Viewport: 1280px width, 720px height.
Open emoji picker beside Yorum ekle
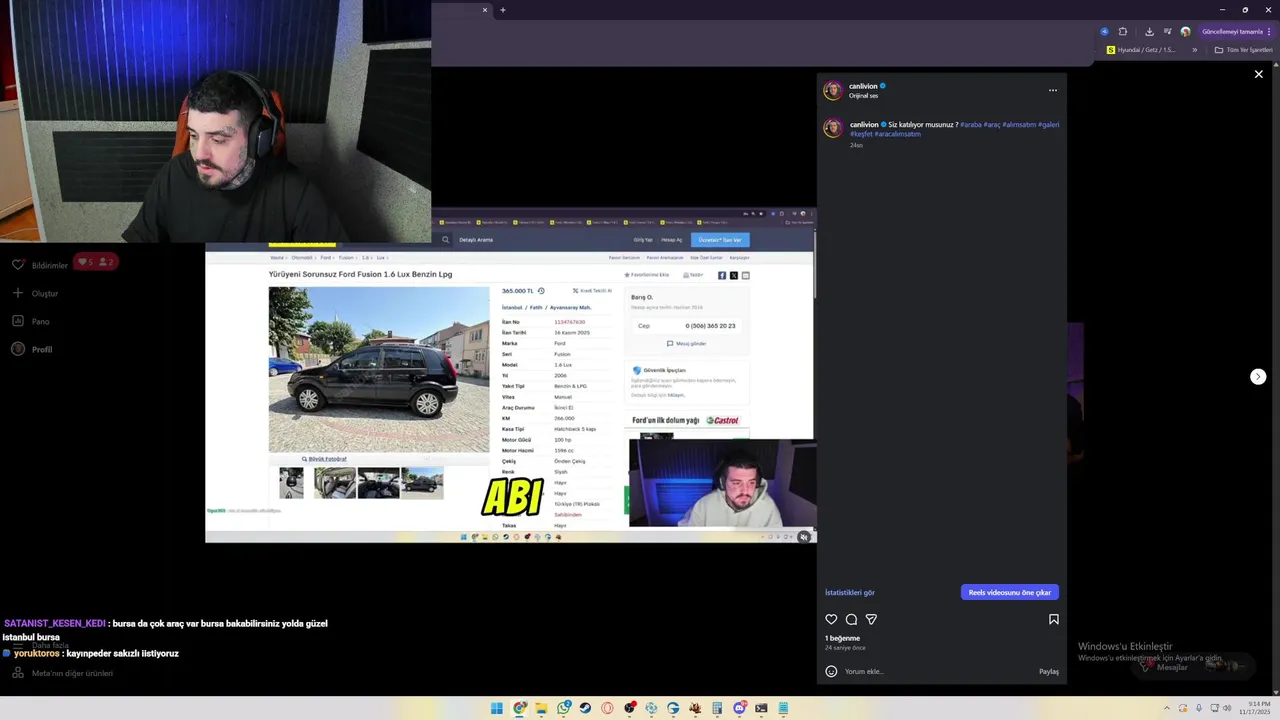(x=831, y=671)
